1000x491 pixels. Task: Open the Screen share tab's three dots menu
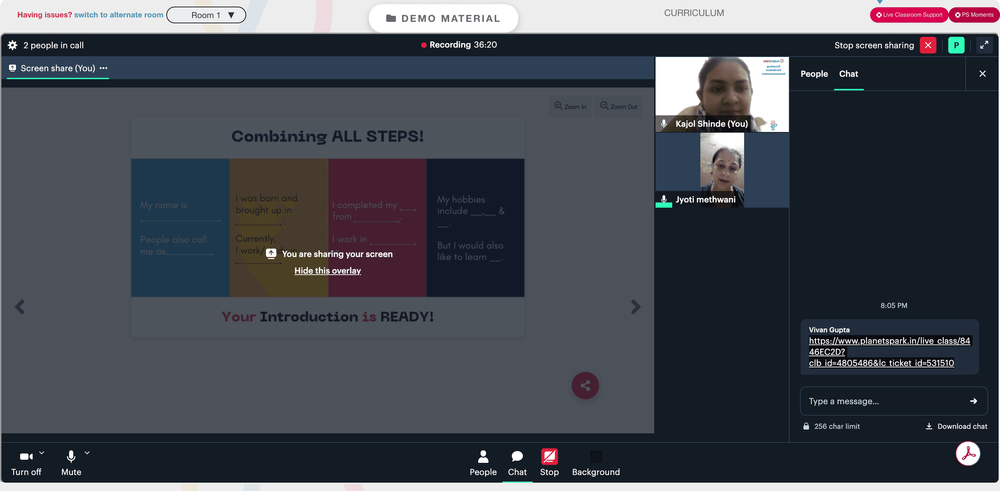coord(103,68)
